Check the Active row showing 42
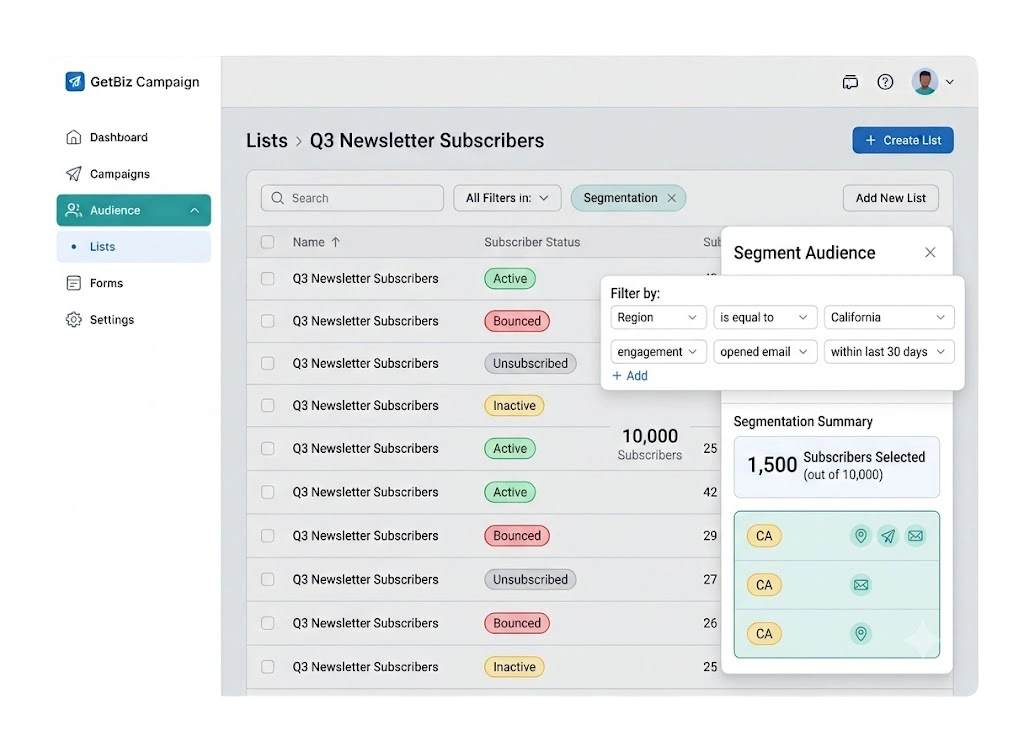The image size is (1024, 741). [268, 492]
